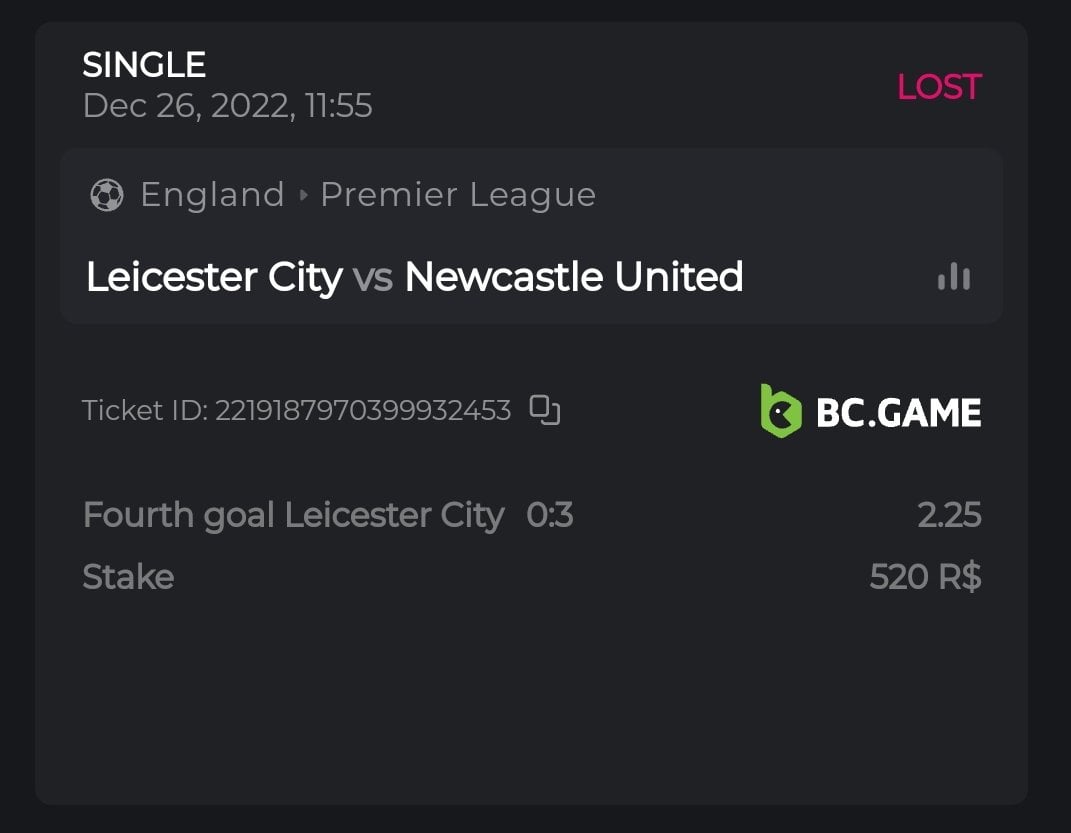Screen dimensions: 1071x833
Task: Click Newcastle United team name
Action: pyautogui.click(x=573, y=277)
